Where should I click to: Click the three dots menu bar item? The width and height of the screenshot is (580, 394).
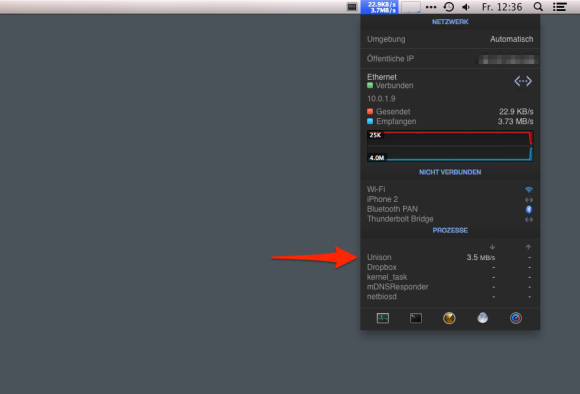click(431, 7)
